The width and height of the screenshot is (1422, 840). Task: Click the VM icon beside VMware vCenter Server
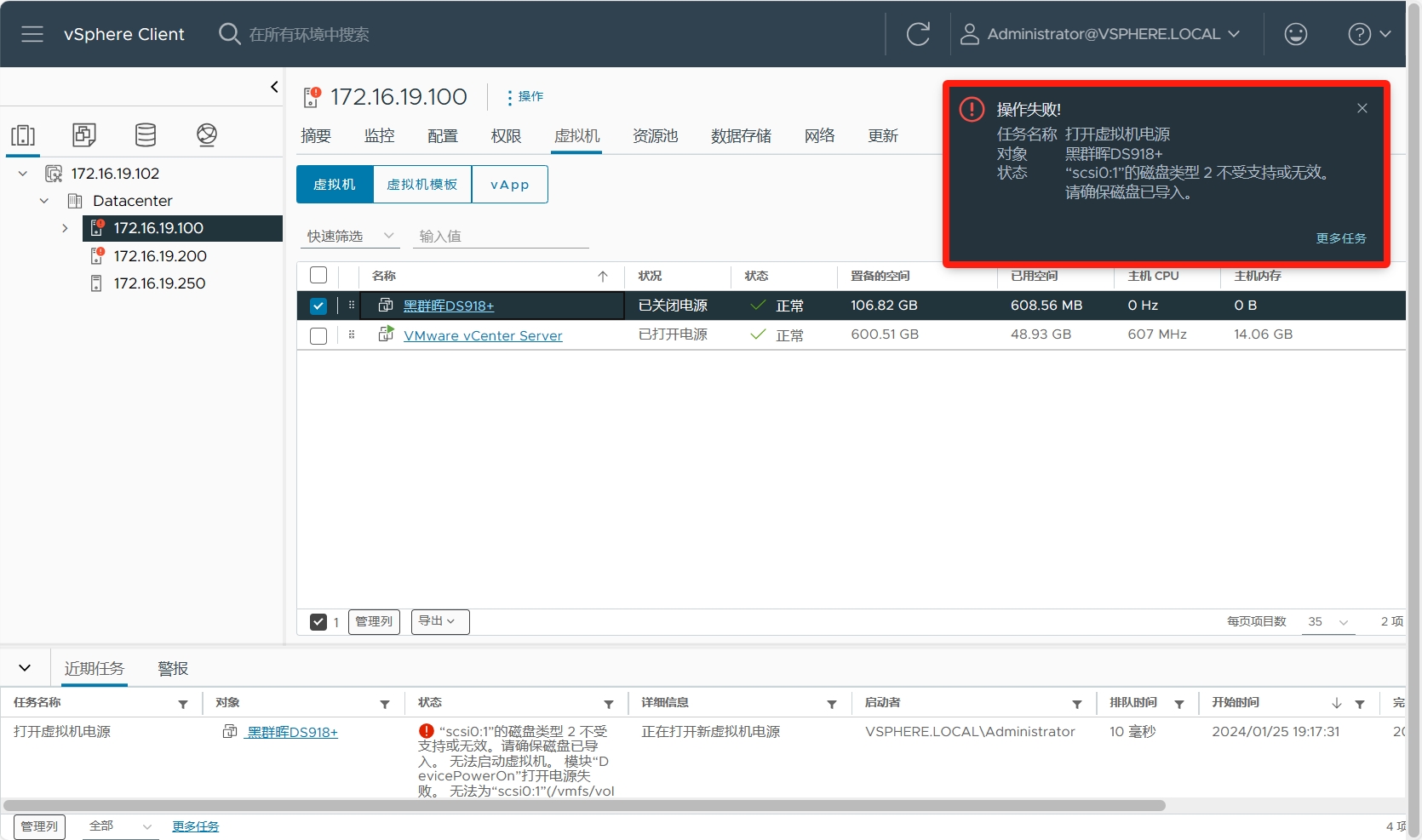pos(386,334)
